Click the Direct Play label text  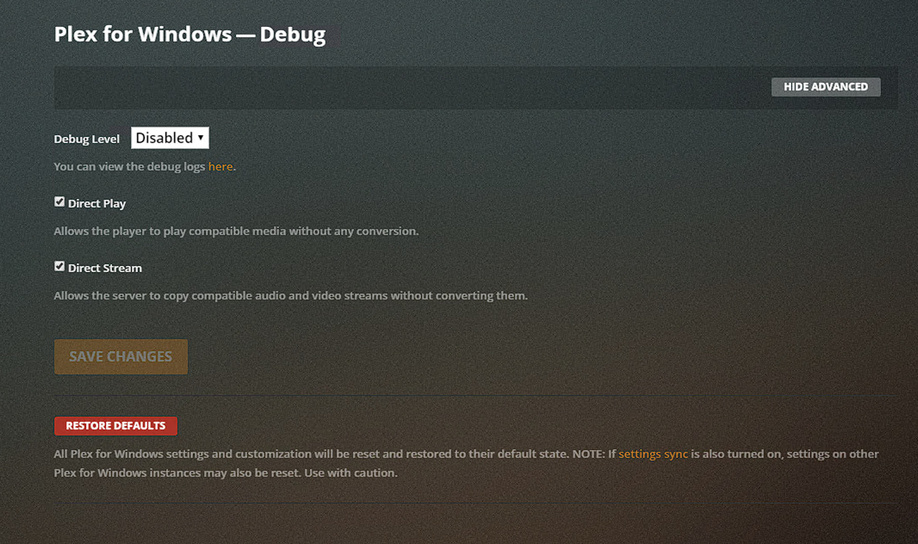click(x=97, y=204)
